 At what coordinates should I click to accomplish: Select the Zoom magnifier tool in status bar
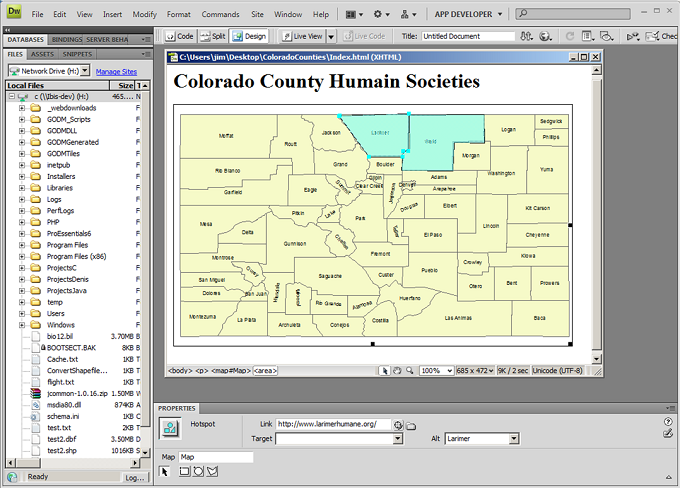point(409,371)
